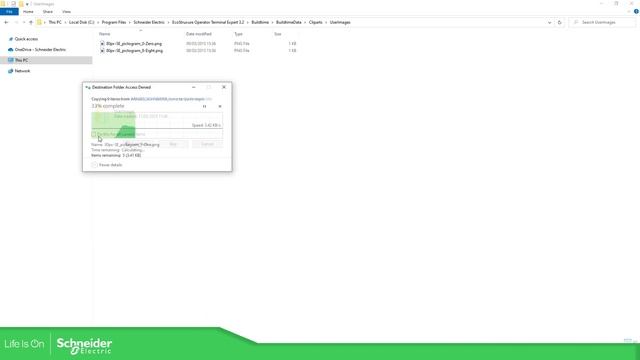Sort files by the Size column
640x360 pixels.
pos(278,34)
